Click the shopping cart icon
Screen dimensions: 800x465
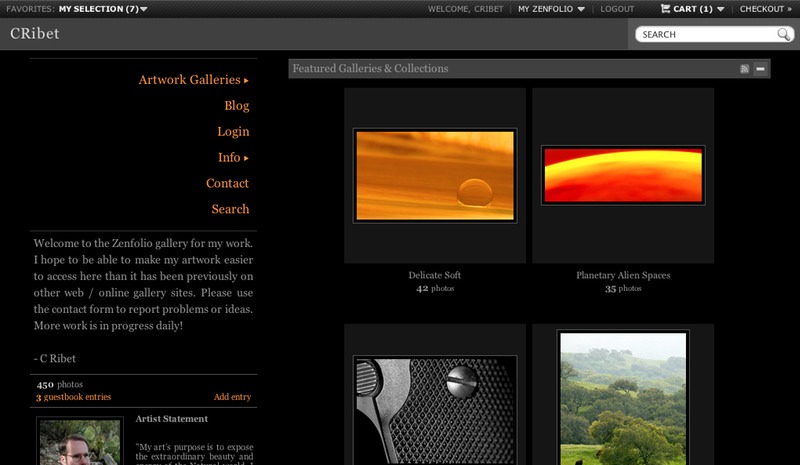click(665, 9)
